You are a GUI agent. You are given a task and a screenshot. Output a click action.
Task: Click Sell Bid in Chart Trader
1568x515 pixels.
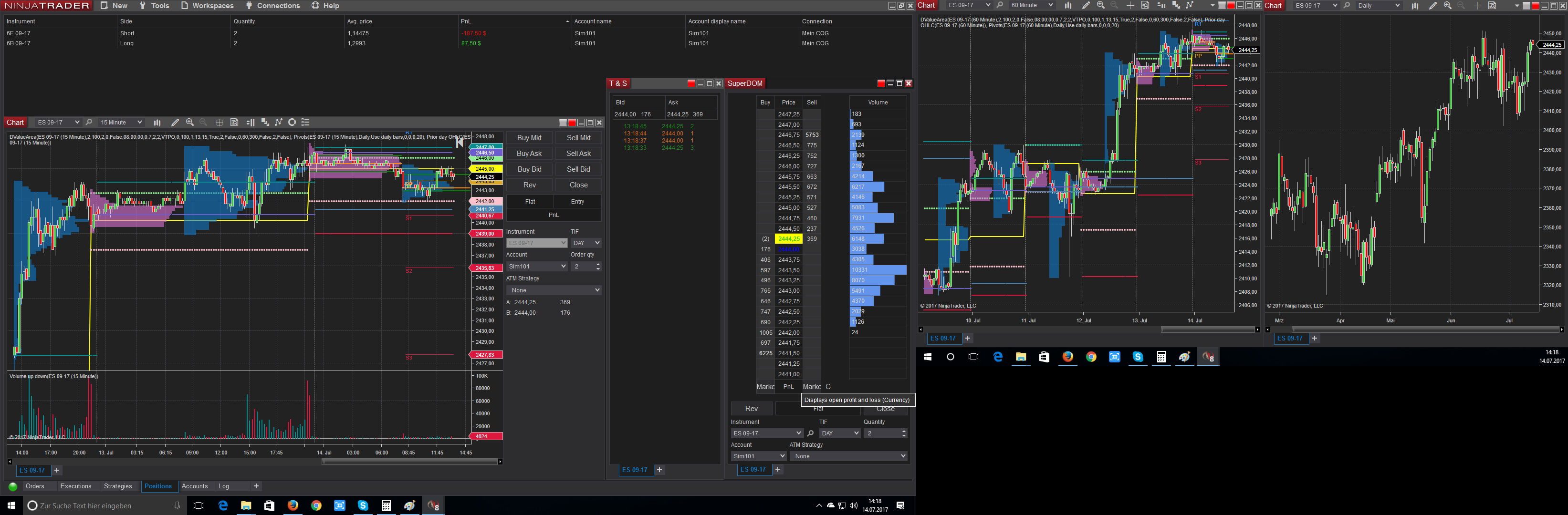(x=578, y=170)
